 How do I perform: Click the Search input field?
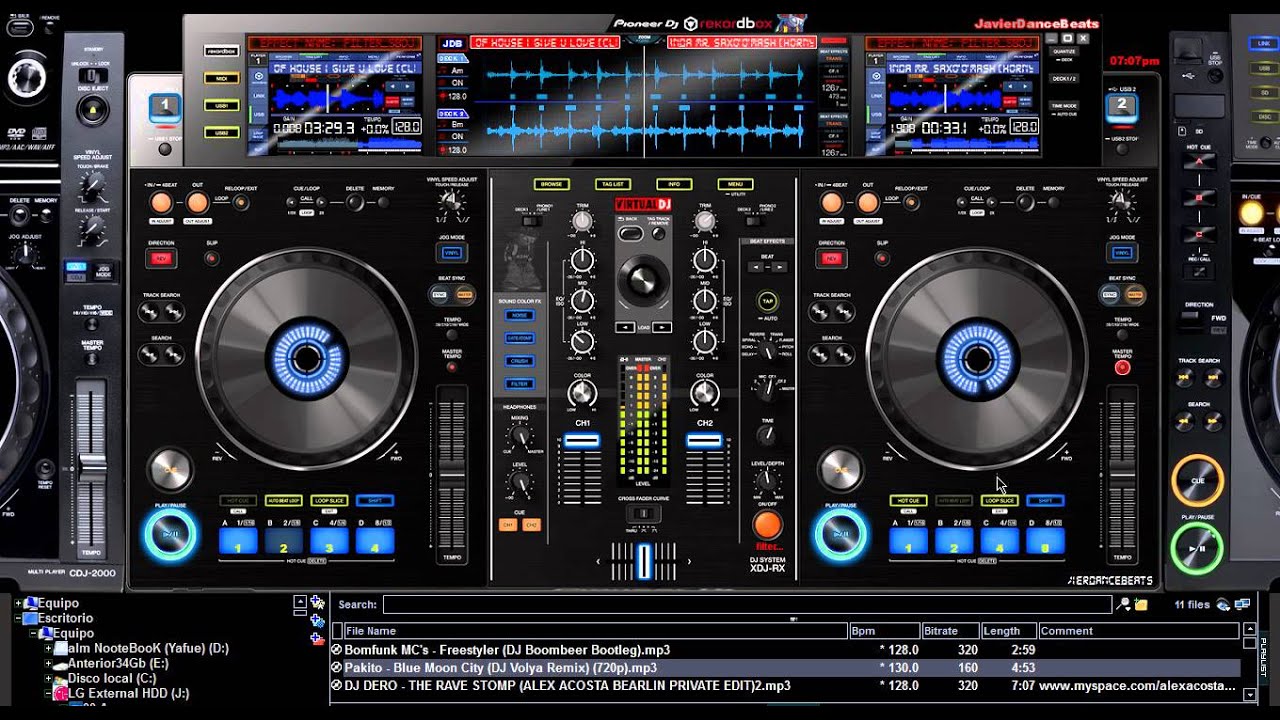click(x=747, y=604)
